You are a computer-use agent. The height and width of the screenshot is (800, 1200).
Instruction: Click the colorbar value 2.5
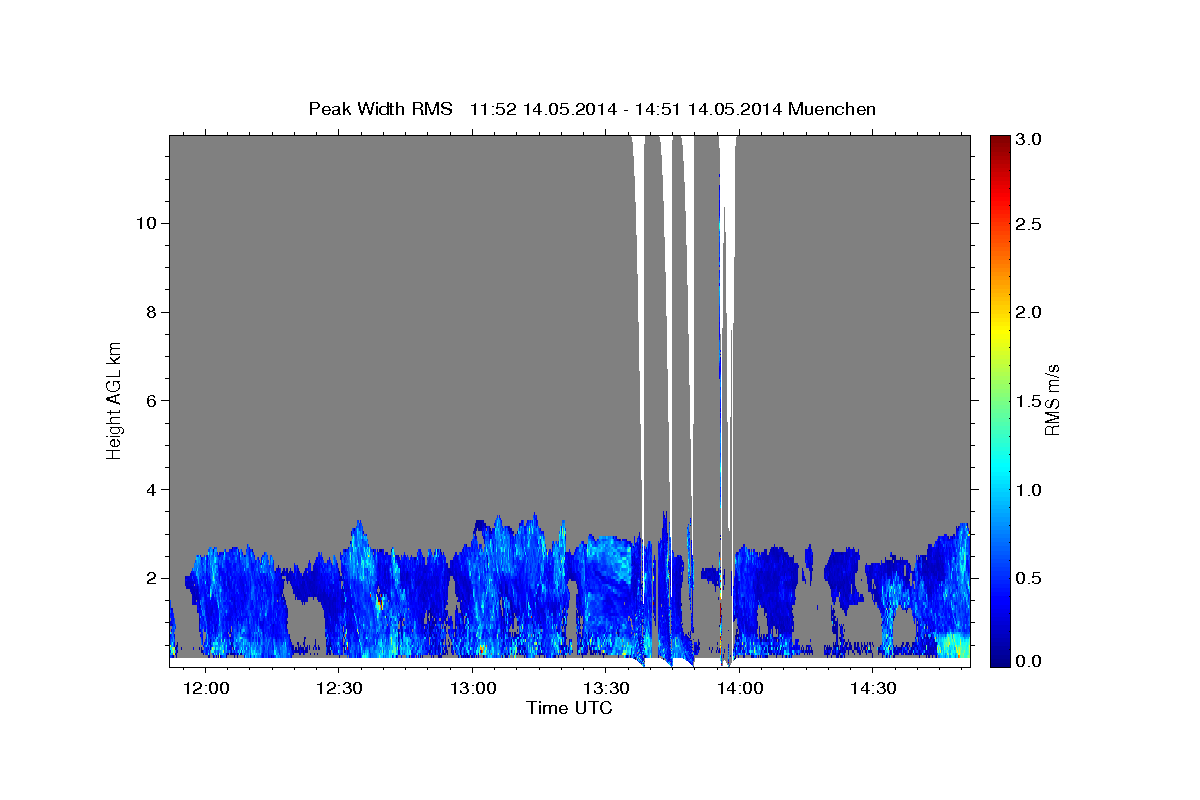(1031, 225)
